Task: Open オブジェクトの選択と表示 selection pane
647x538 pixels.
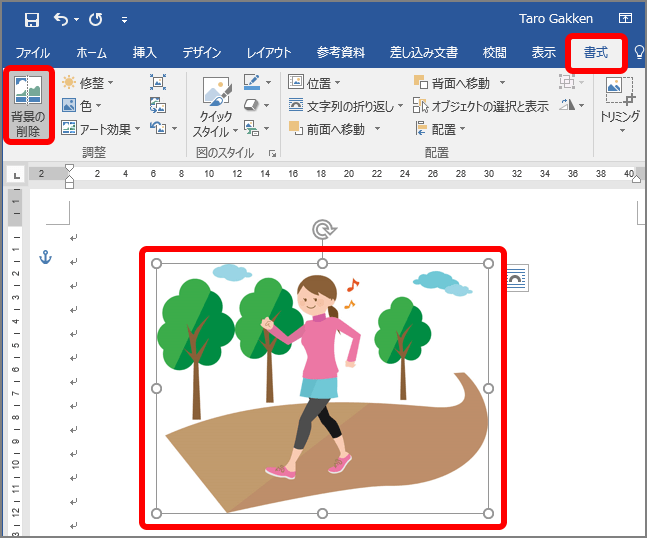Action: tap(481, 106)
